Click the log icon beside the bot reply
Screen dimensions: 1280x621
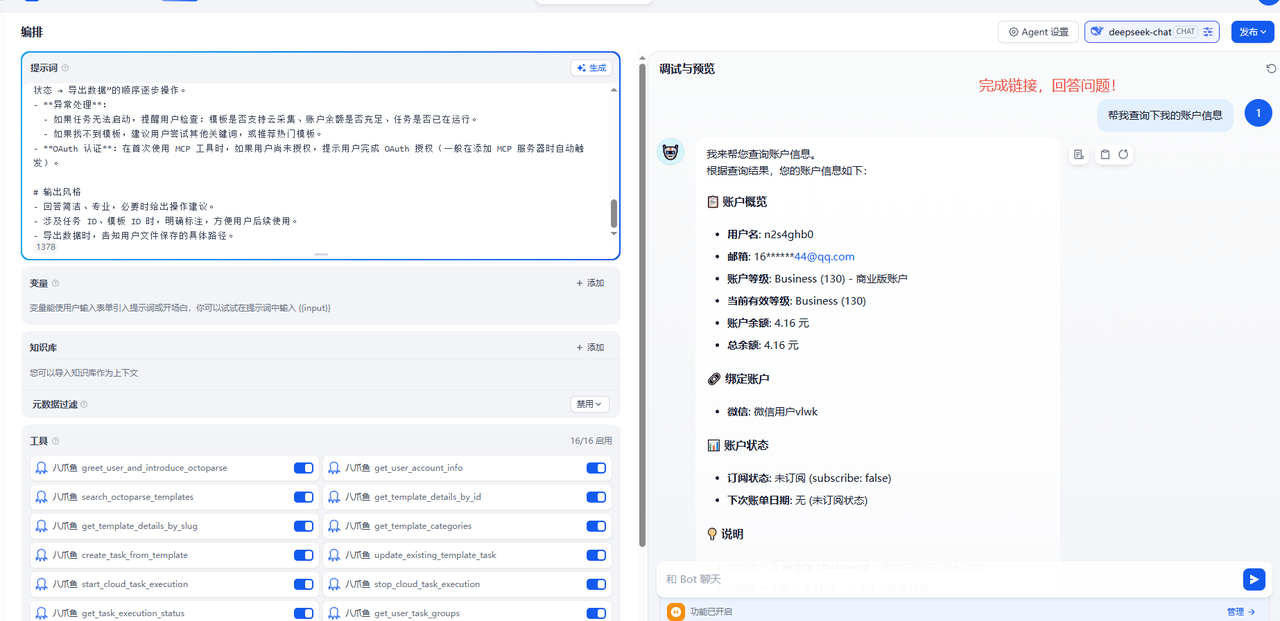tap(1078, 154)
